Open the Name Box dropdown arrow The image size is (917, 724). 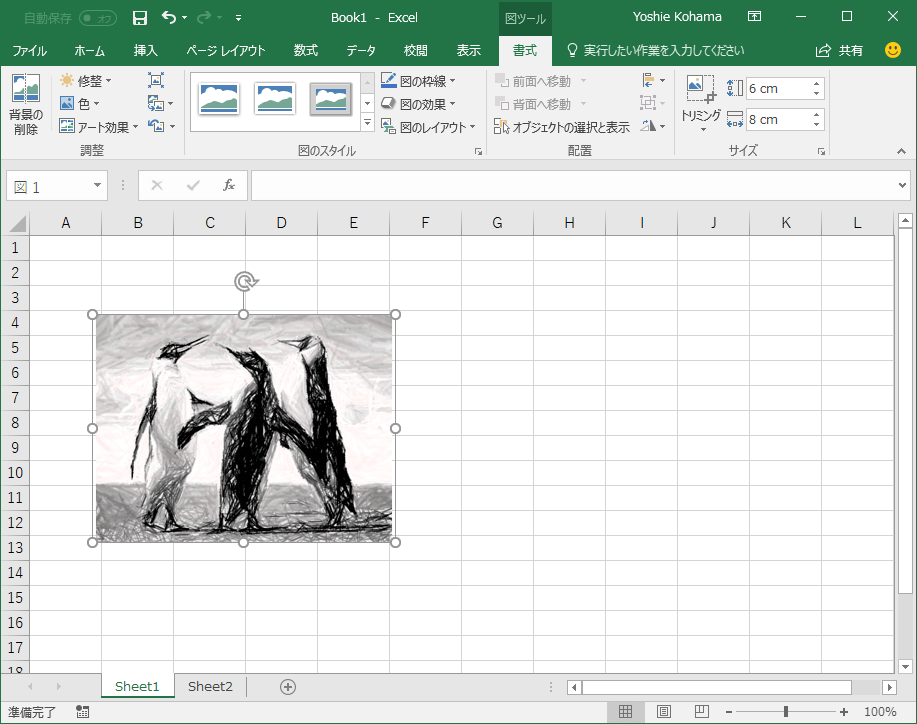coord(97,186)
